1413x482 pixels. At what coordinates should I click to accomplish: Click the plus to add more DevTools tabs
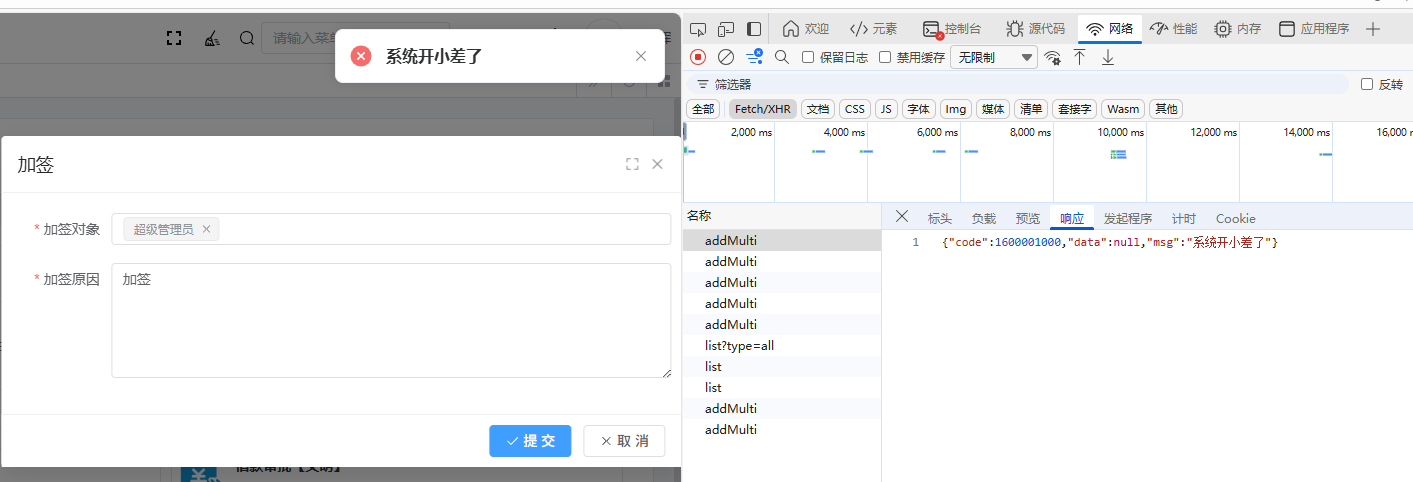coord(1373,29)
